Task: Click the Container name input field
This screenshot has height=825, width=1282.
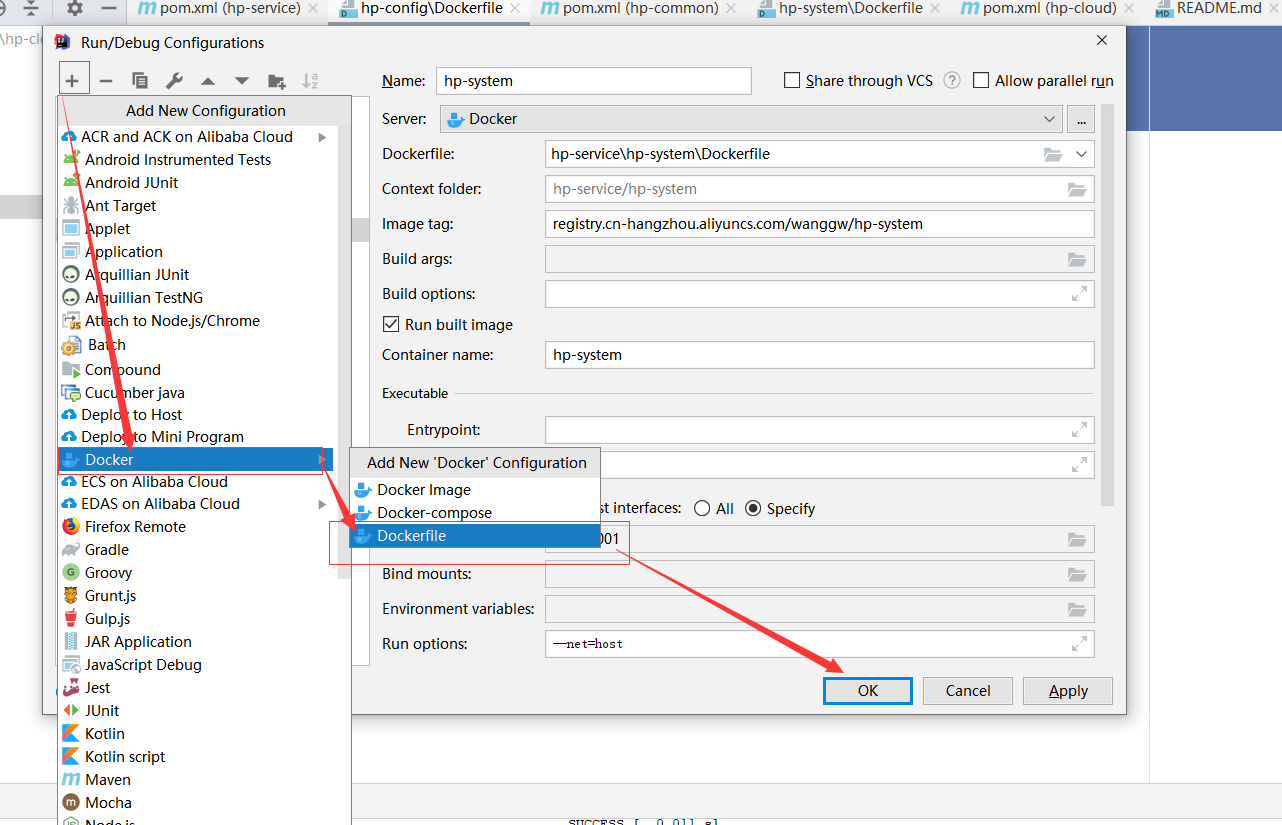Action: [819, 355]
